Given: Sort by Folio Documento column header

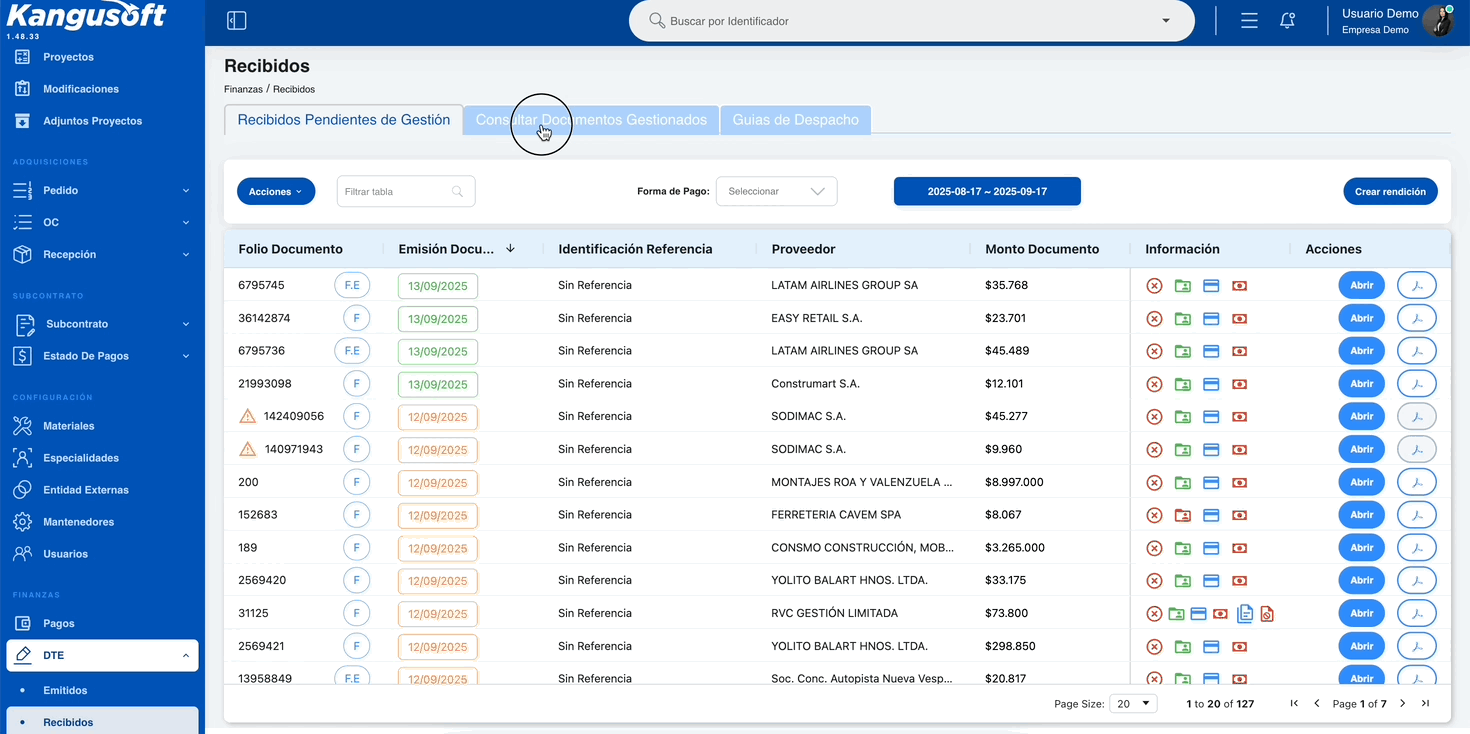Looking at the screenshot, I should tap(290, 249).
